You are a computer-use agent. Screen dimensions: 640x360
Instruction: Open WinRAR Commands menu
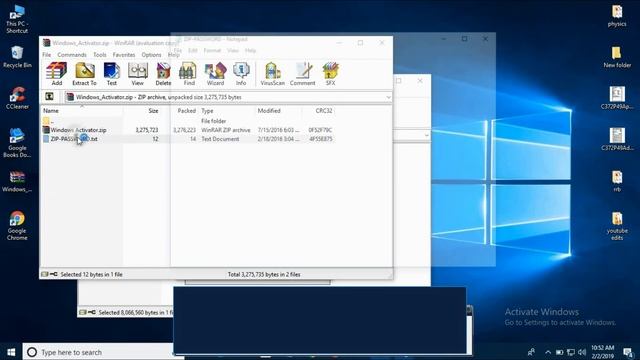[x=72, y=55]
